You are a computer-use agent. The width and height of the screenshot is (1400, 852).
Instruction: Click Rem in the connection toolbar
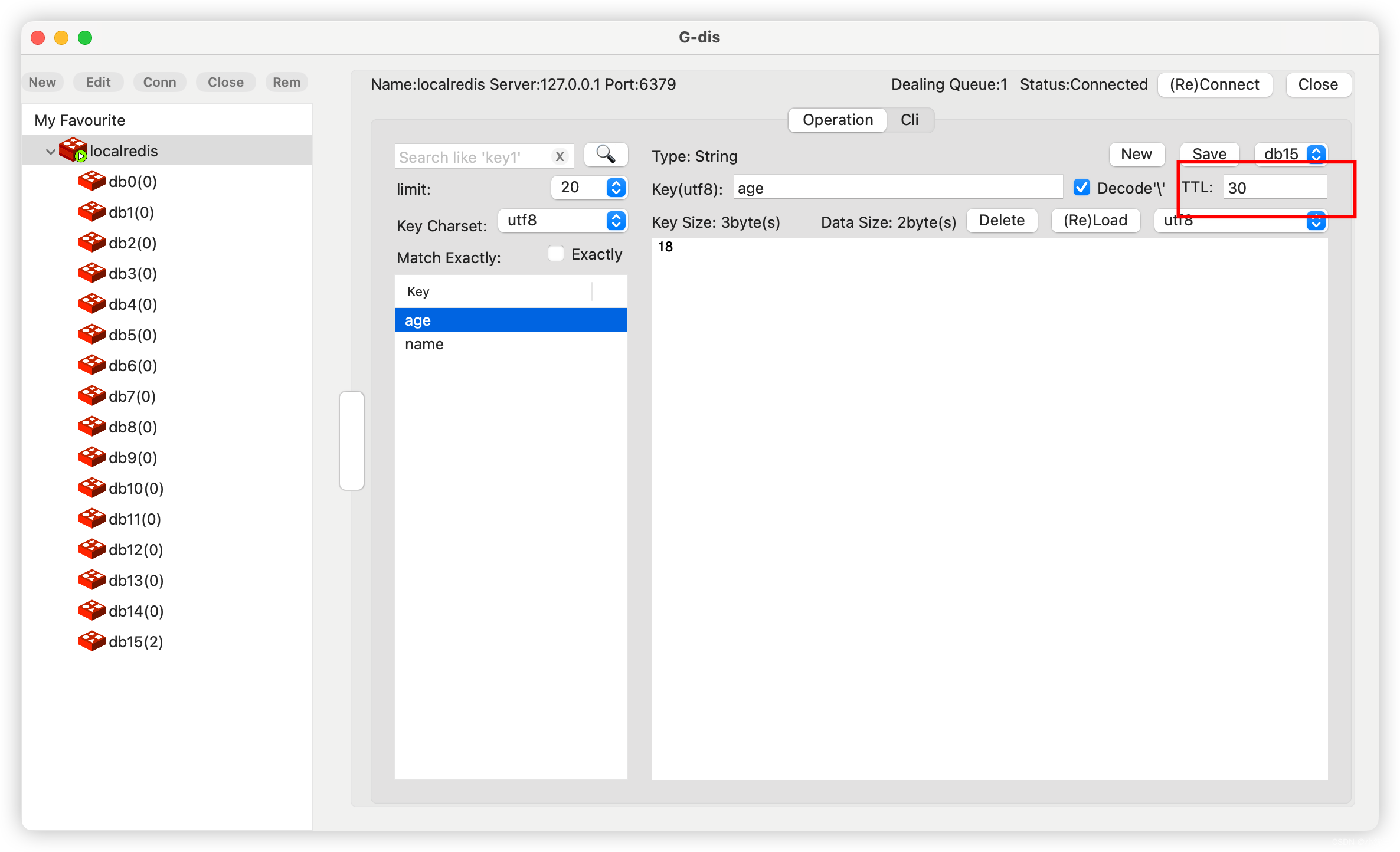coord(286,82)
